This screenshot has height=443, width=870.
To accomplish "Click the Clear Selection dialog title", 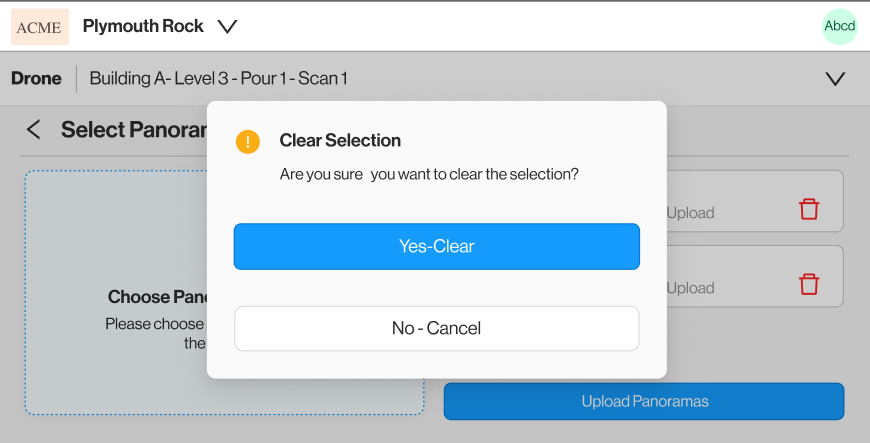I will point(340,141).
